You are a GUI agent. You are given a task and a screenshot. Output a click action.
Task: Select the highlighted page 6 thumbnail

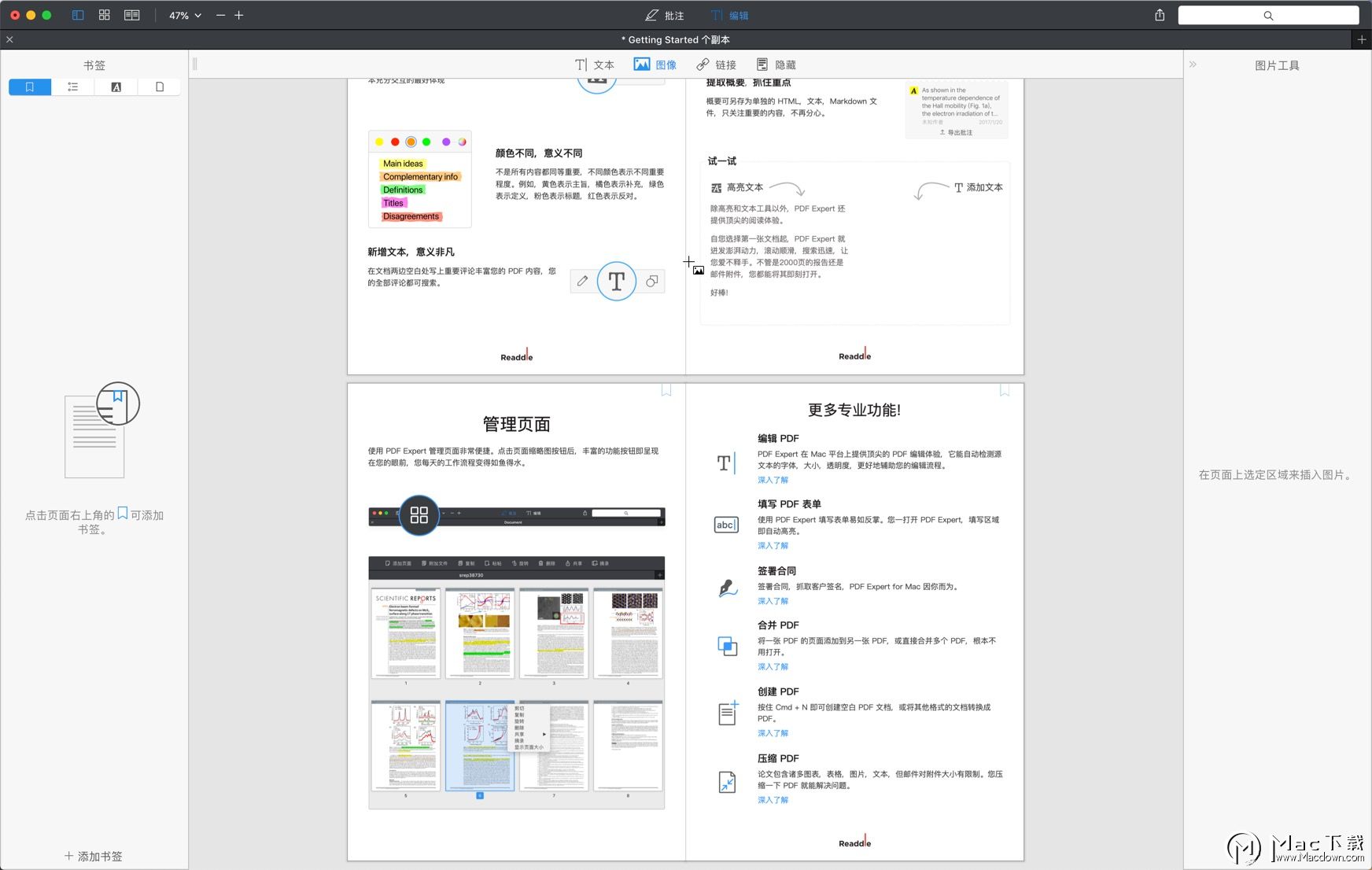(480, 746)
